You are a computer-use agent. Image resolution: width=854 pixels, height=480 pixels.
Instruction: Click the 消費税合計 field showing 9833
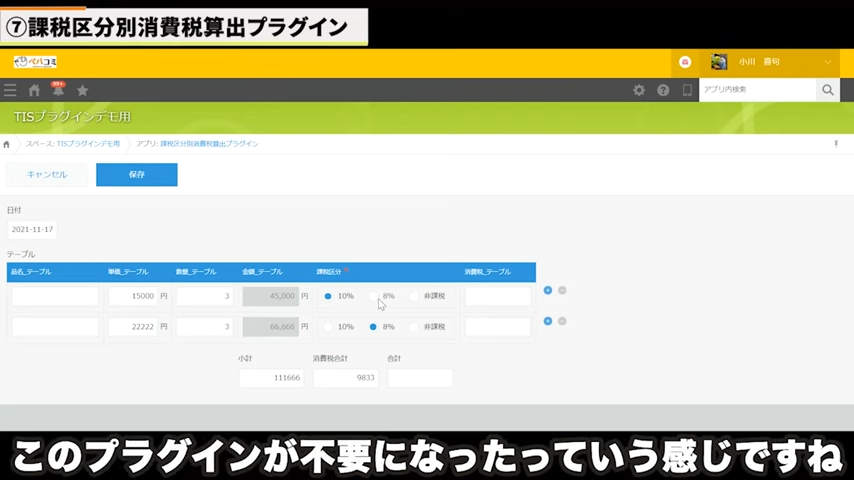pyautogui.click(x=346, y=378)
